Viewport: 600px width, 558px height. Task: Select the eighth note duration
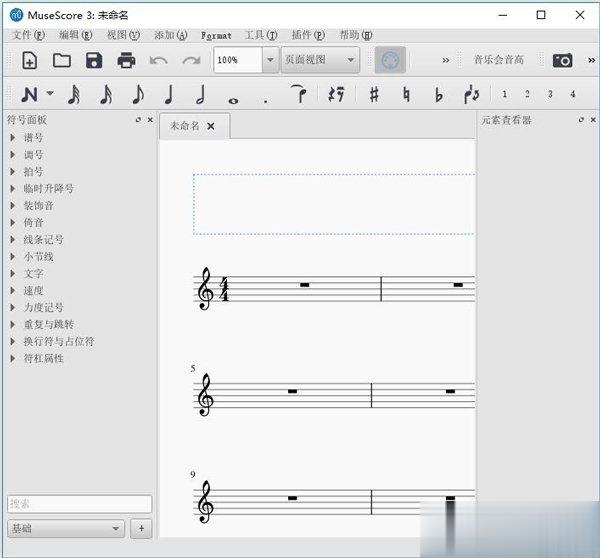click(138, 94)
